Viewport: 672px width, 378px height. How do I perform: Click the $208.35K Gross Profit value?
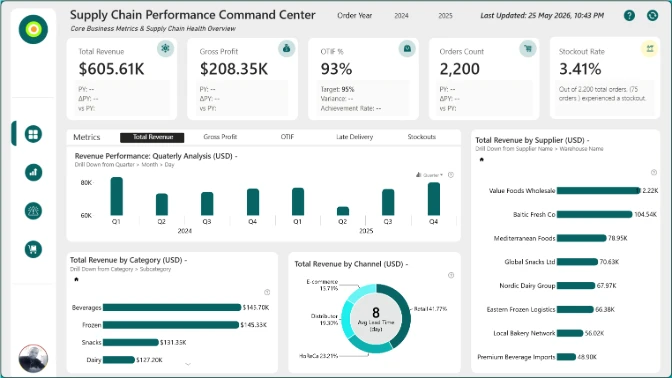click(234, 69)
